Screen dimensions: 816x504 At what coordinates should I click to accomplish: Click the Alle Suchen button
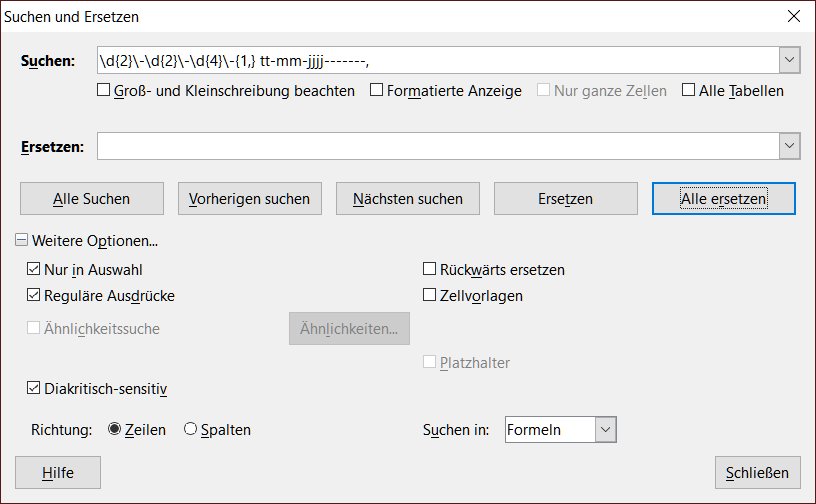pyautogui.click(x=92, y=198)
